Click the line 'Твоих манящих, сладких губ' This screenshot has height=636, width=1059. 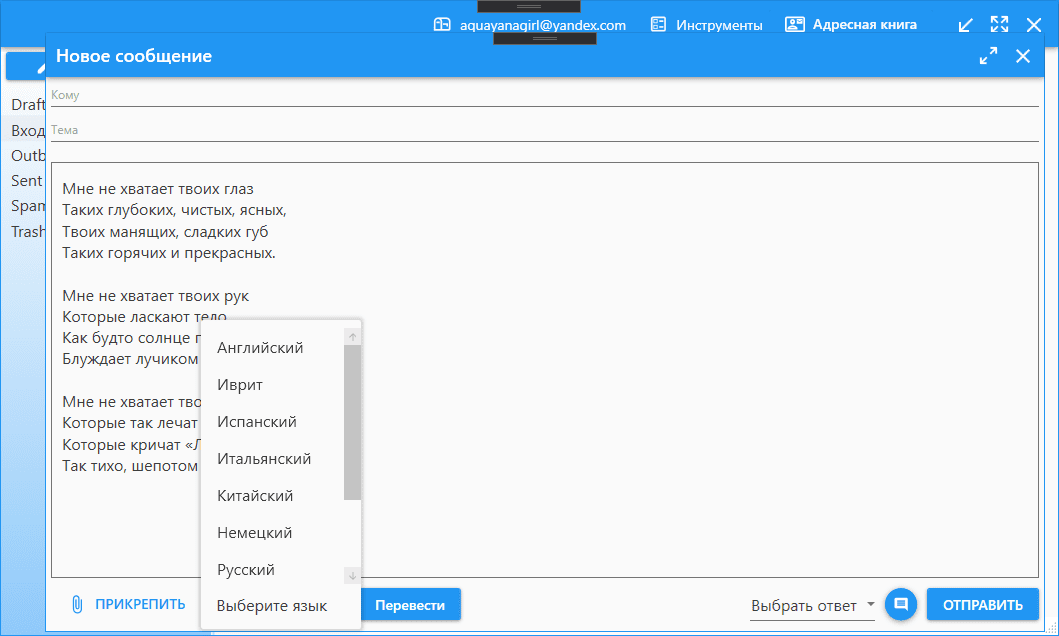[165, 232]
